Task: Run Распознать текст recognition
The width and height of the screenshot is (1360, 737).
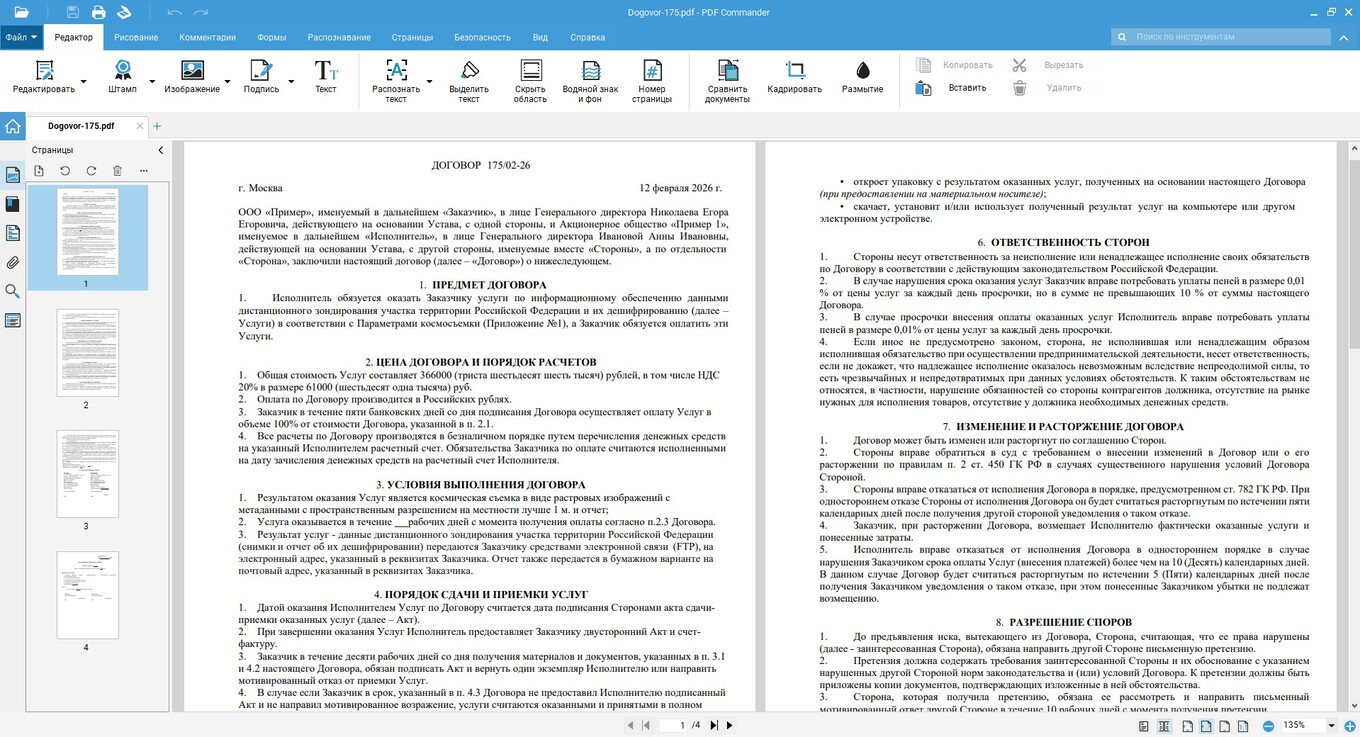Action: coord(396,80)
